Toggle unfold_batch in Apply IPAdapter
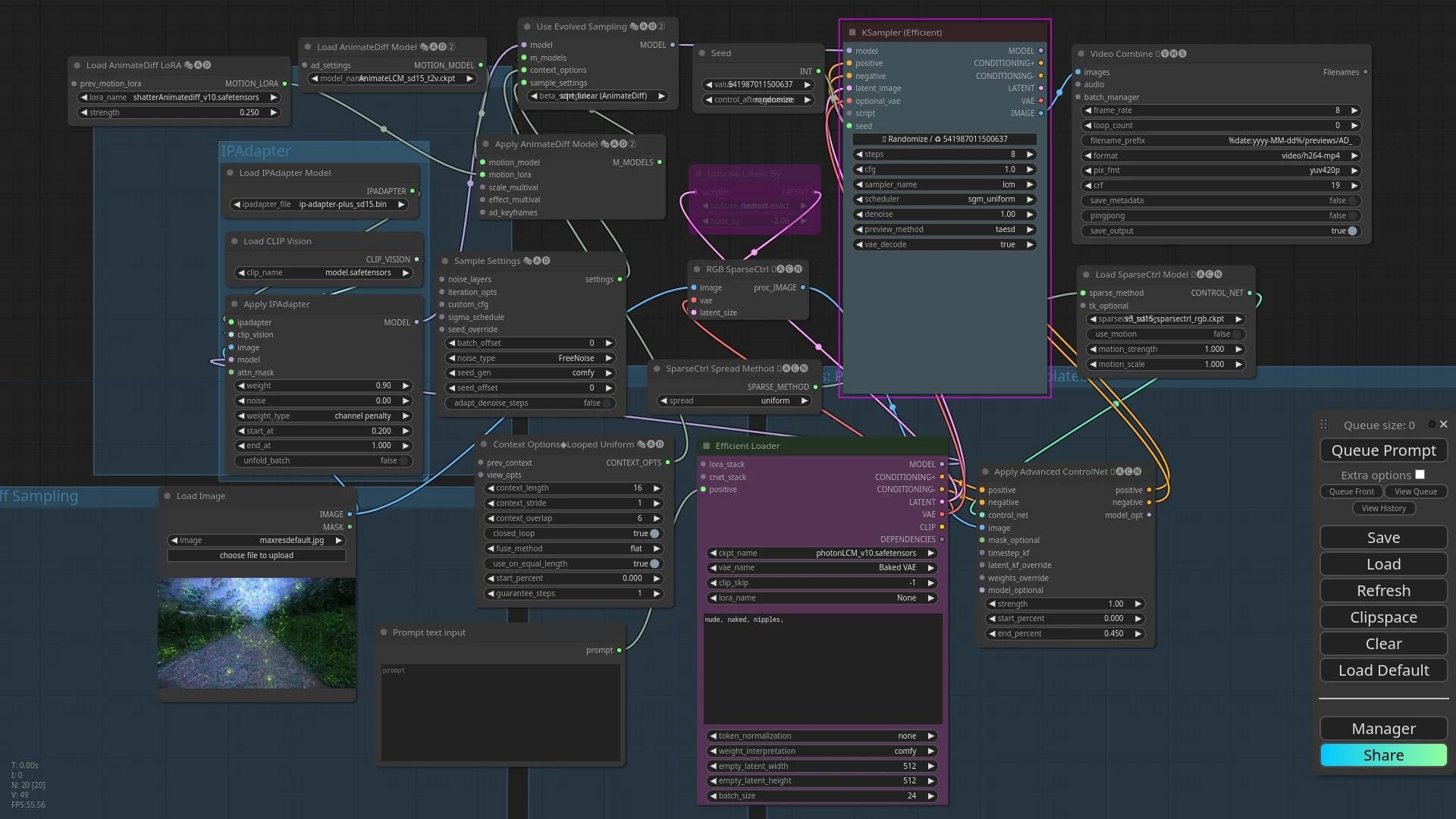The width and height of the screenshot is (1456, 819). click(324, 461)
